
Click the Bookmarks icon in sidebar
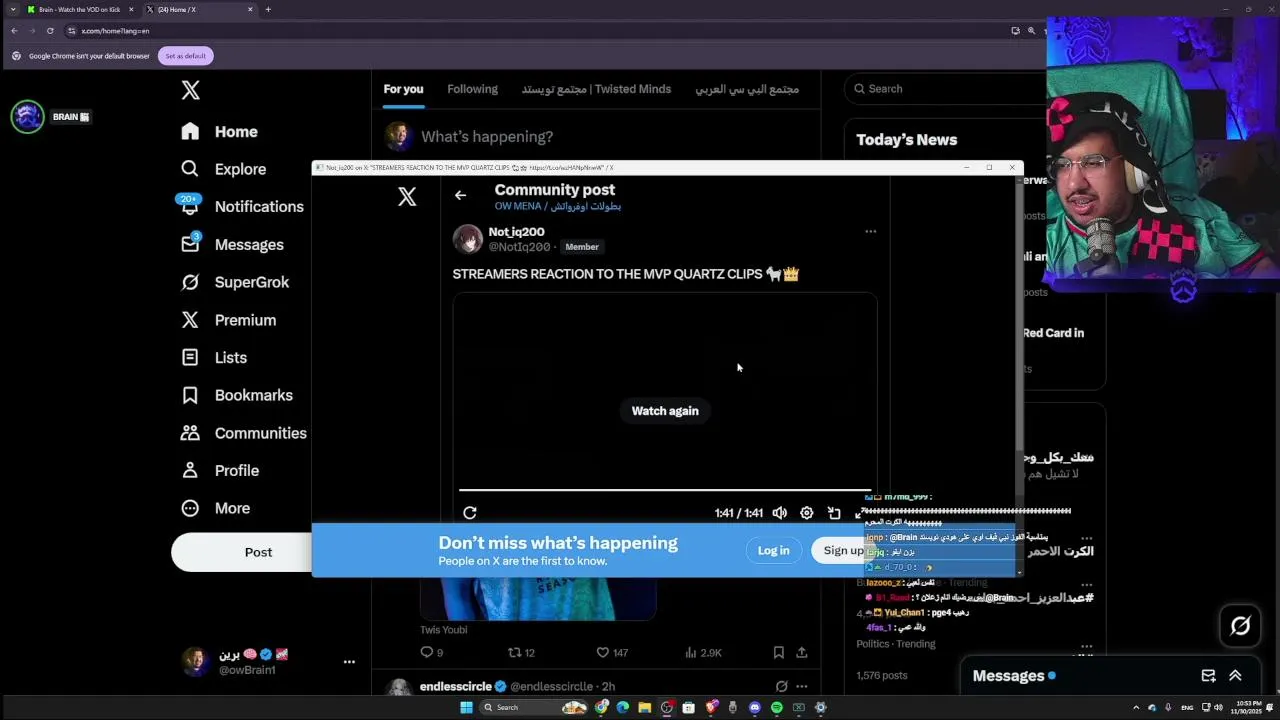click(x=190, y=395)
